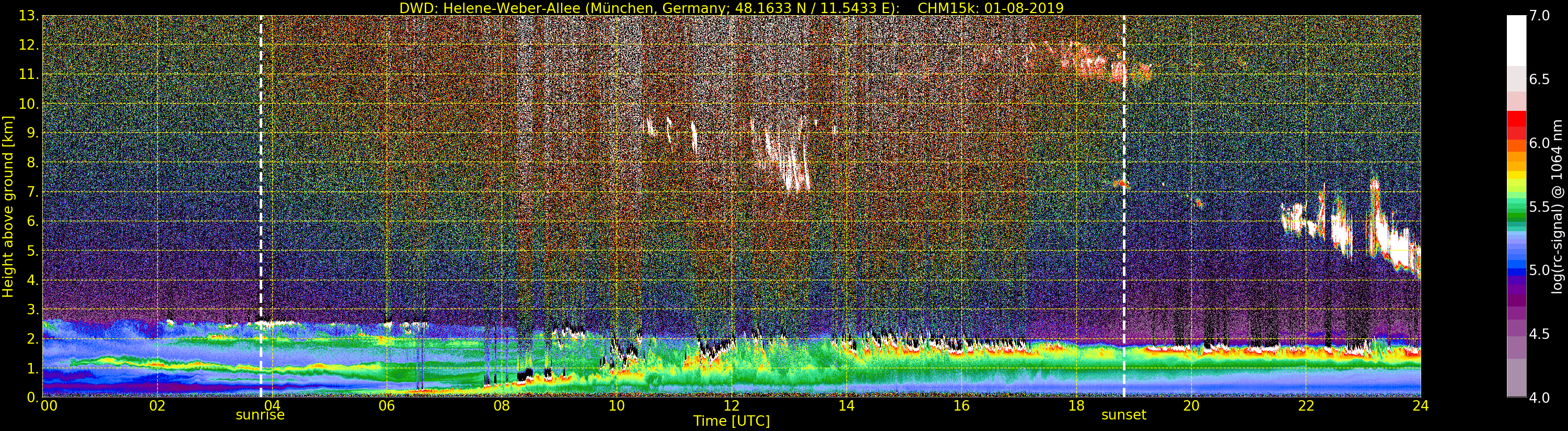The width and height of the screenshot is (1568, 431).
Task: Click the y-axis tick label '13.'
Action: point(29,16)
